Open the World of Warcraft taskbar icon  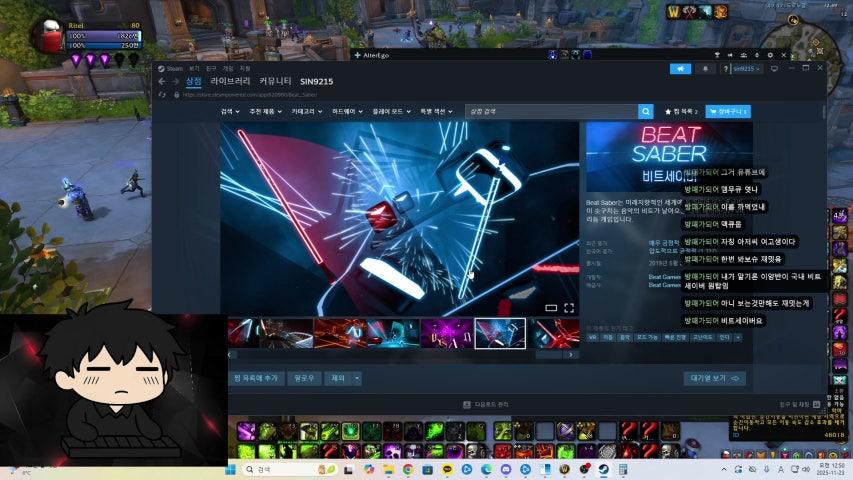(x=565, y=469)
